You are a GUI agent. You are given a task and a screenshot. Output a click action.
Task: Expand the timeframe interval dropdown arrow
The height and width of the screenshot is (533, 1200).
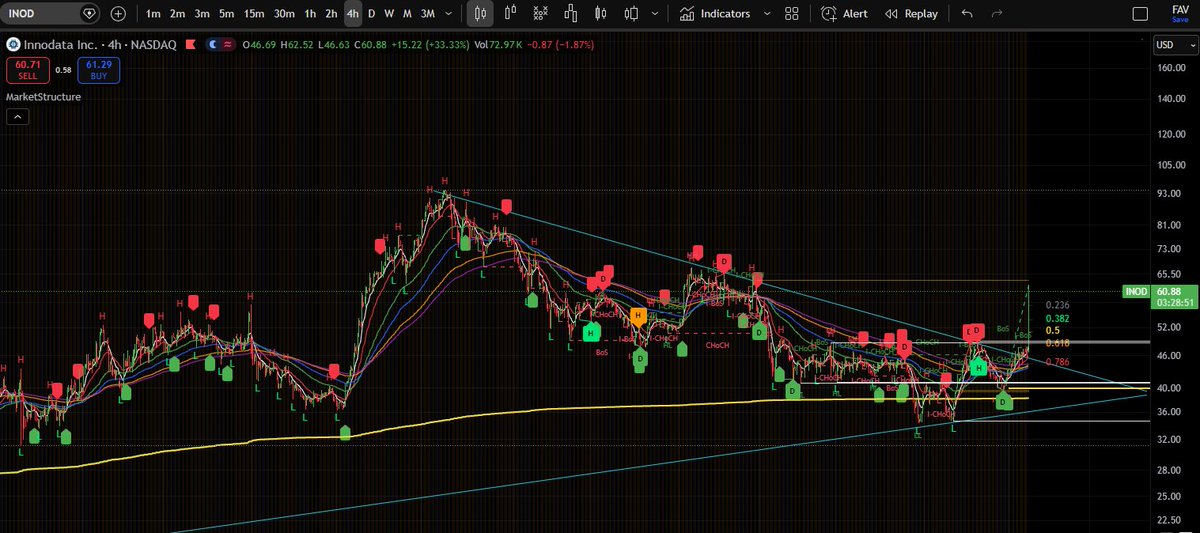447,14
